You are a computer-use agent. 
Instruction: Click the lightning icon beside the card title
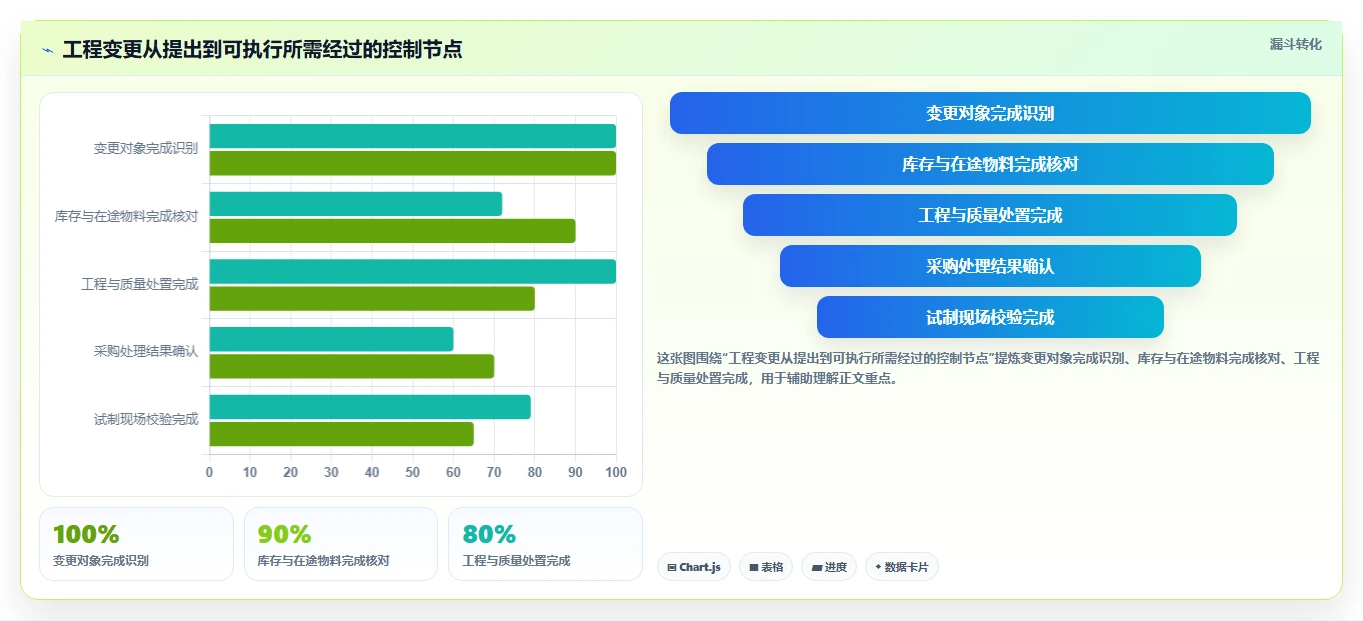pos(47,50)
